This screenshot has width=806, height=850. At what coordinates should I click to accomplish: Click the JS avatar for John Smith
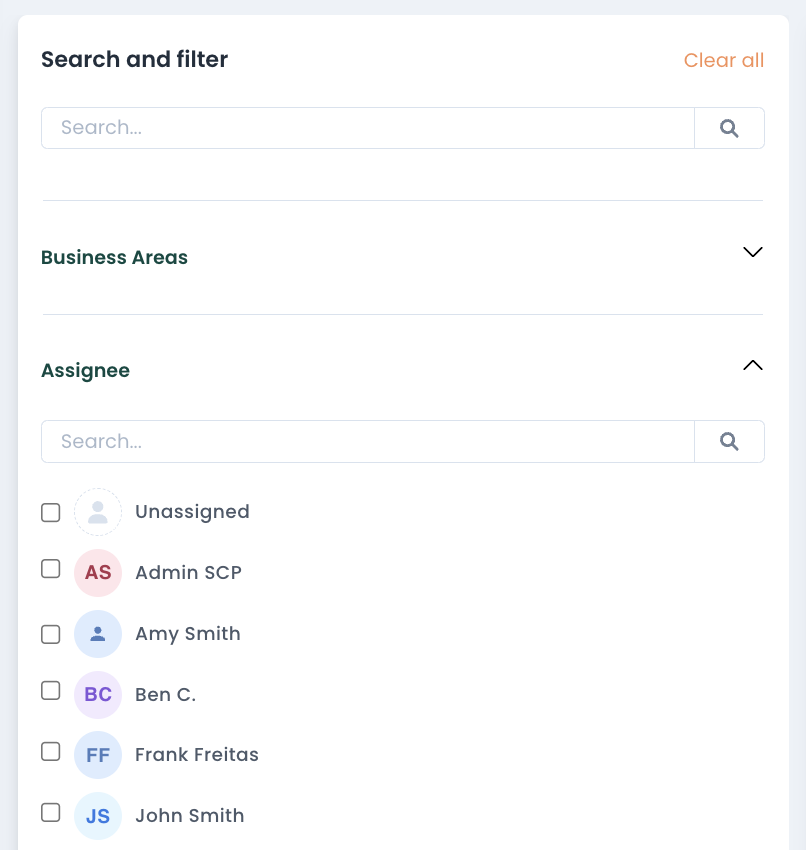[x=98, y=816]
